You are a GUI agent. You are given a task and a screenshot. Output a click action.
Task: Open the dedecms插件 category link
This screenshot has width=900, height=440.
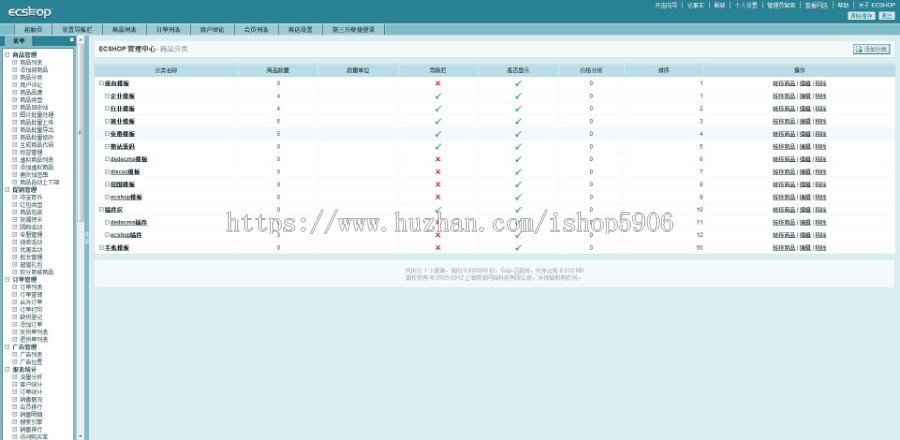point(129,222)
